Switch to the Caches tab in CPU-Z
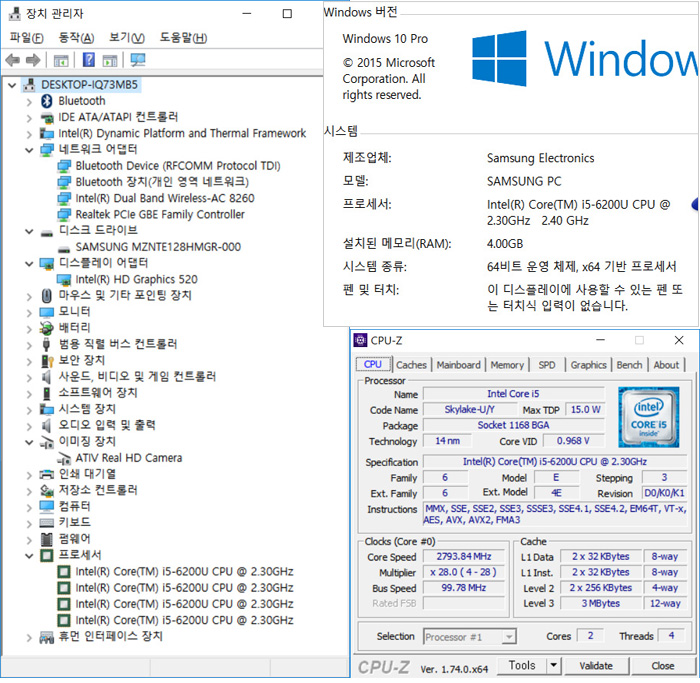 pos(411,365)
